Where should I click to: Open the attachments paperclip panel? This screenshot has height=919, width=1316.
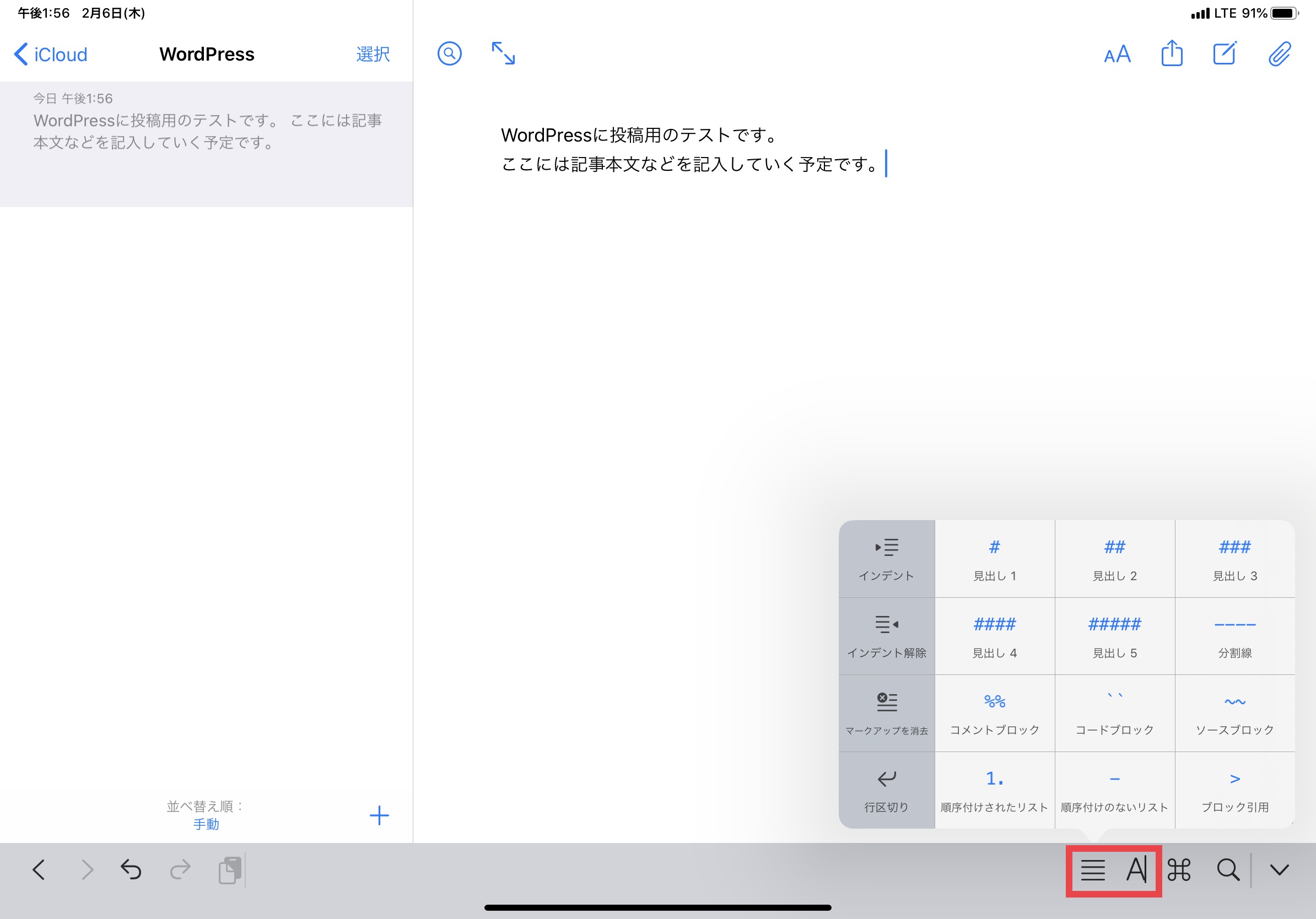click(1279, 54)
